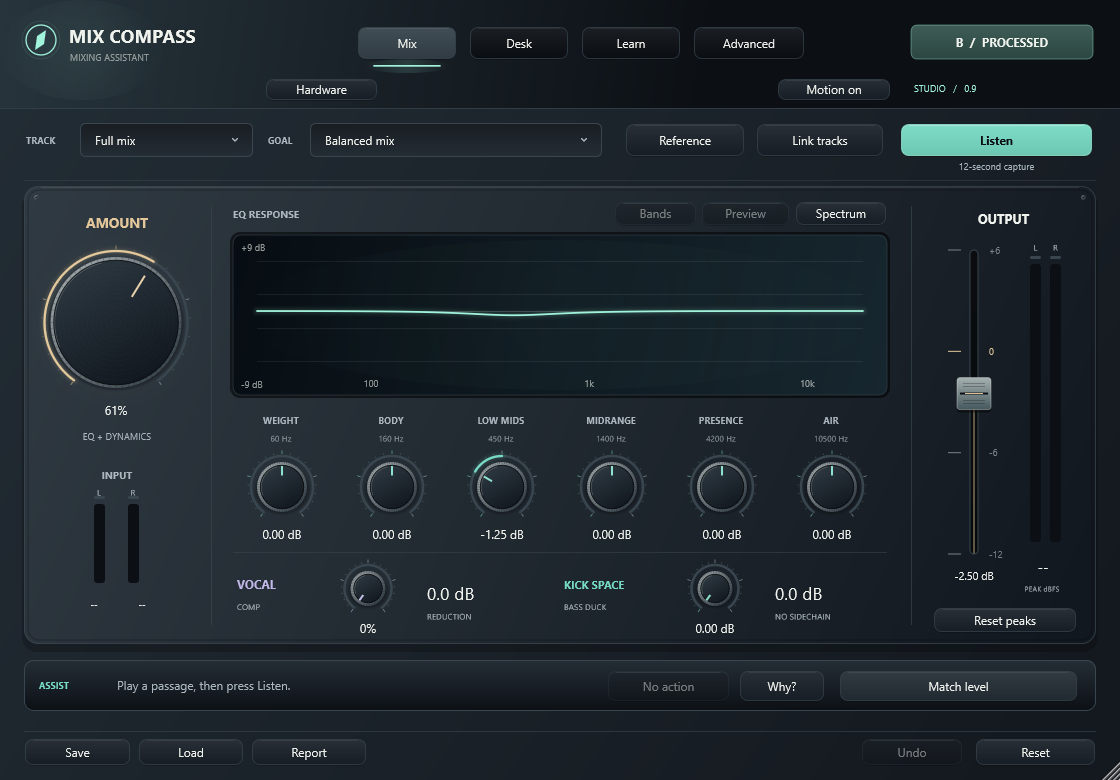Open the Track dropdown showing Full mix
This screenshot has width=1120, height=780.
(166, 140)
